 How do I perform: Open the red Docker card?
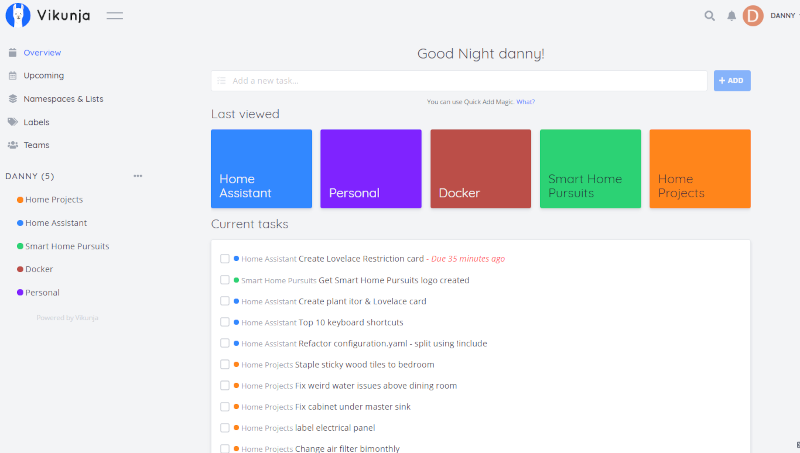[481, 168]
